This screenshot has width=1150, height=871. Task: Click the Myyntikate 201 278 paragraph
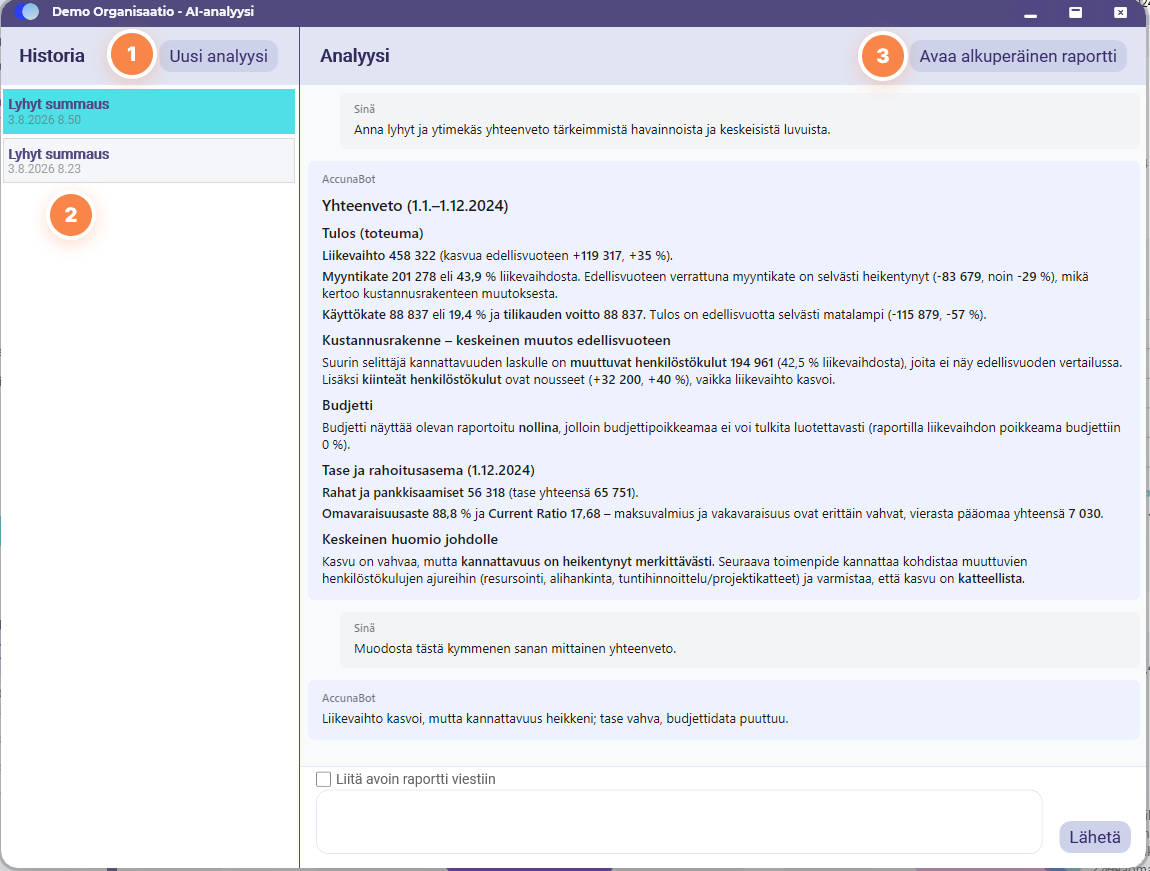(706, 285)
